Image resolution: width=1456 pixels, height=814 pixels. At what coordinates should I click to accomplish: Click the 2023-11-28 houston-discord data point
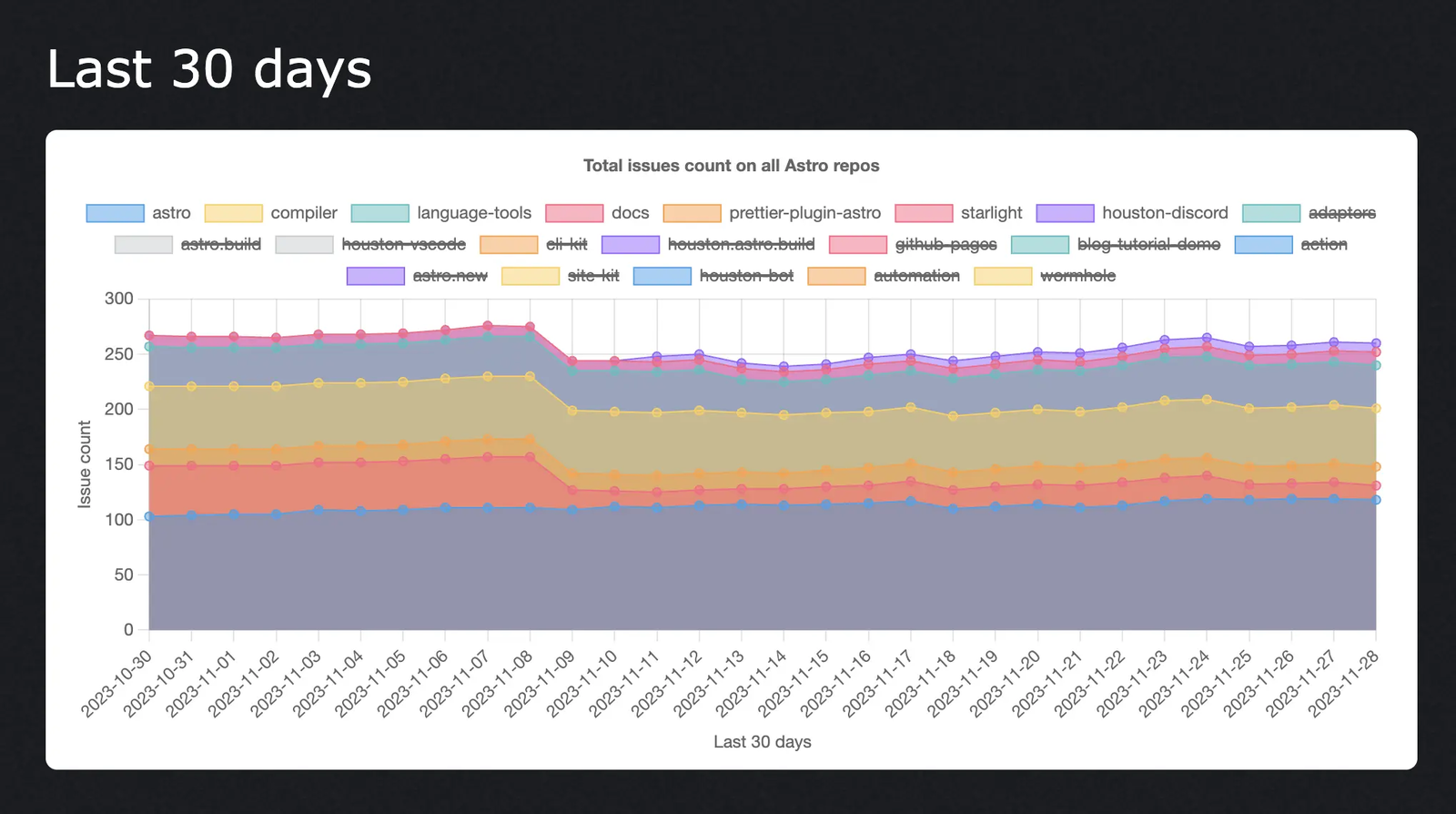[x=1376, y=343]
